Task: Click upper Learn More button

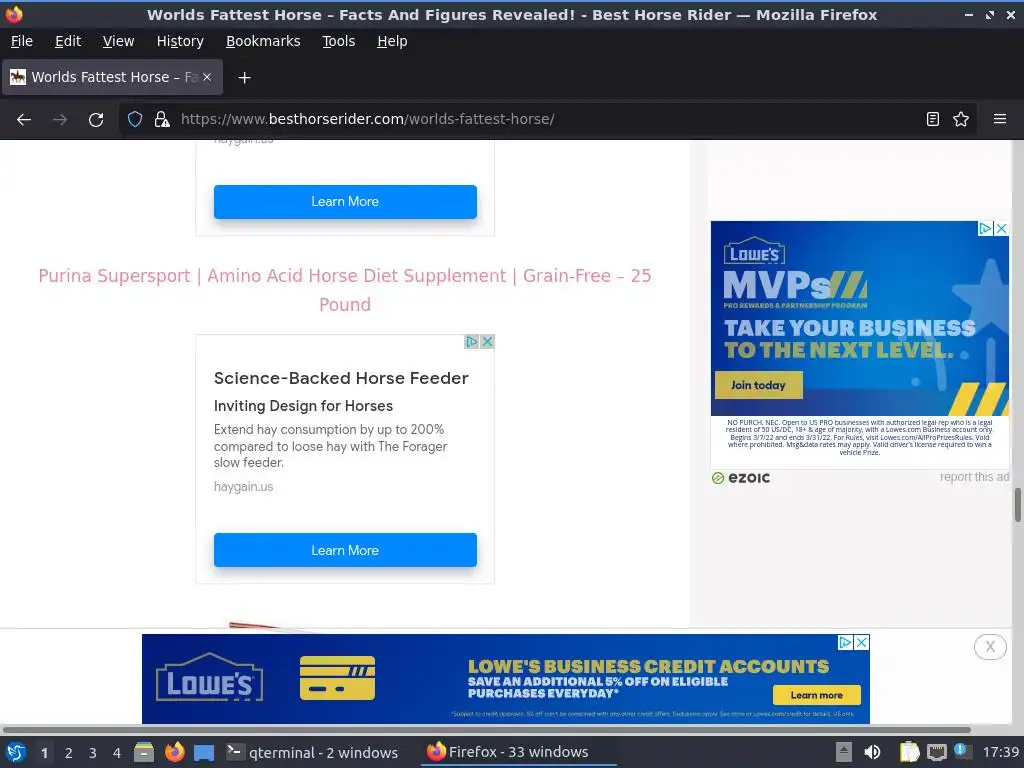Action: (345, 202)
